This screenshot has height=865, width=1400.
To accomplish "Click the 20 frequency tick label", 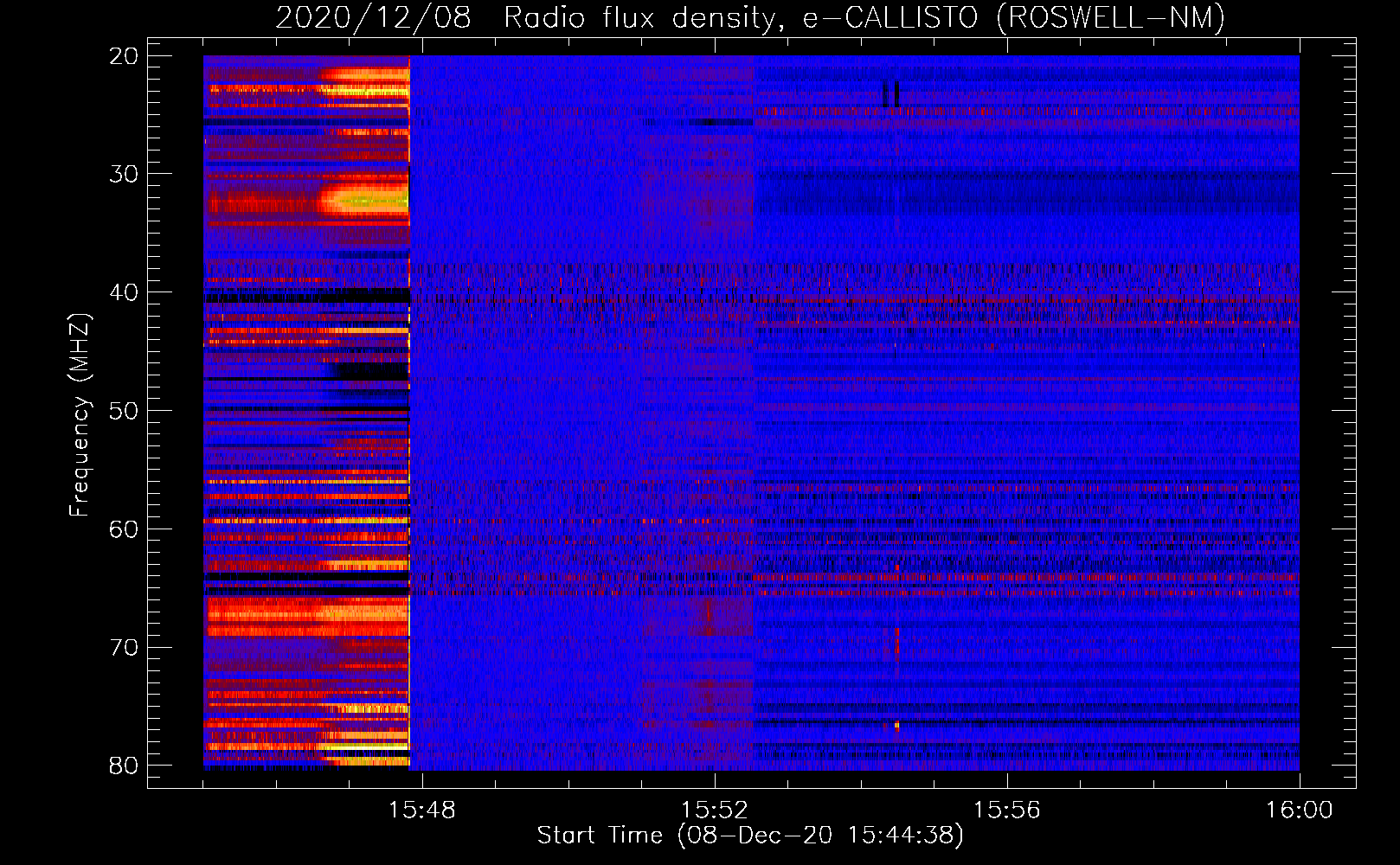I will (125, 55).
